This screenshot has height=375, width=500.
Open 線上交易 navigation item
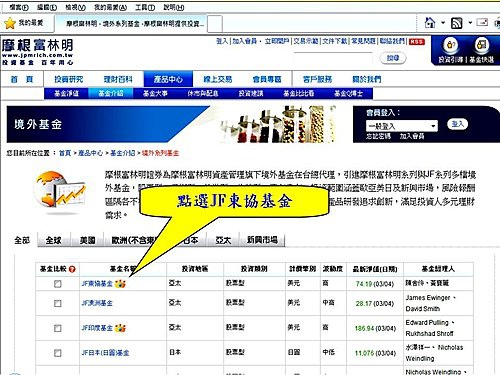coord(218,79)
